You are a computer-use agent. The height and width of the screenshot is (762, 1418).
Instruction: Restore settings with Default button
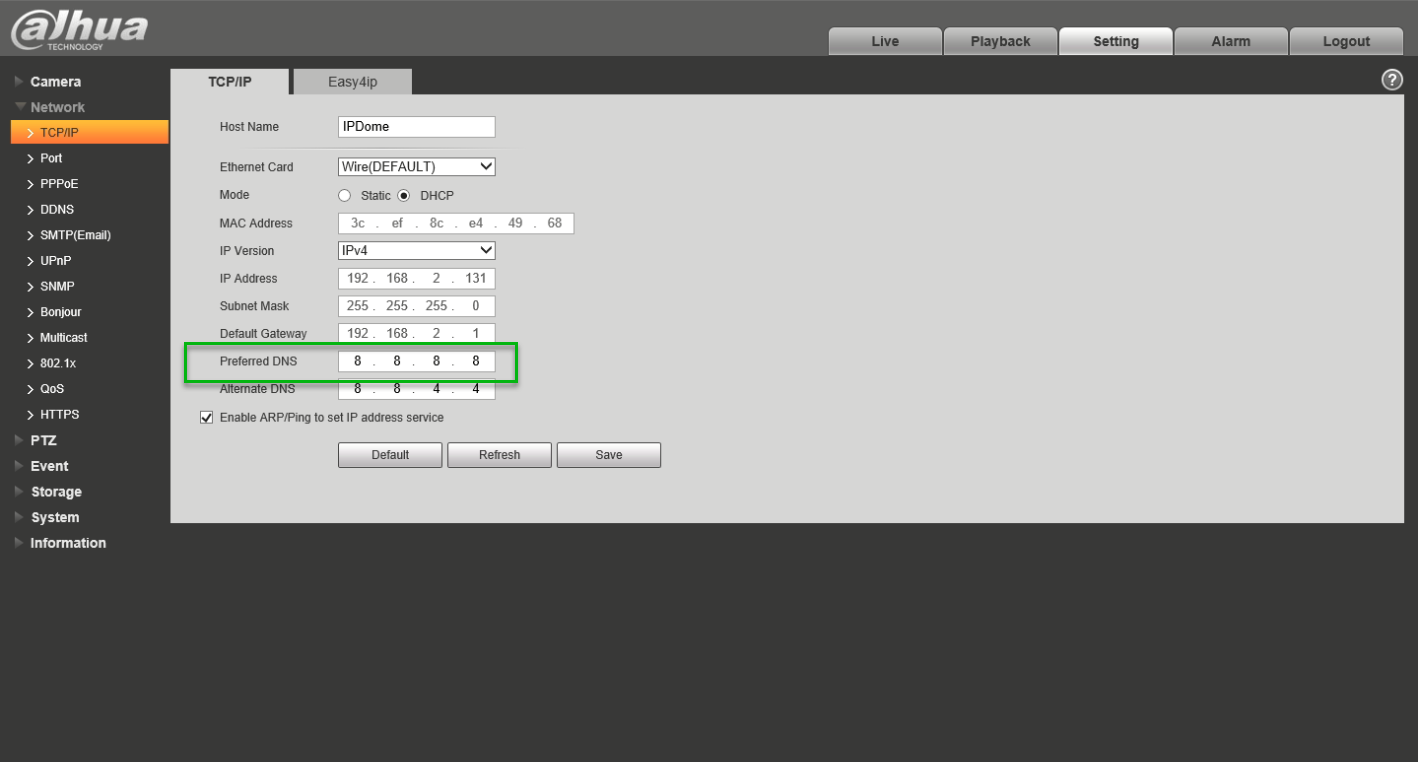(390, 455)
